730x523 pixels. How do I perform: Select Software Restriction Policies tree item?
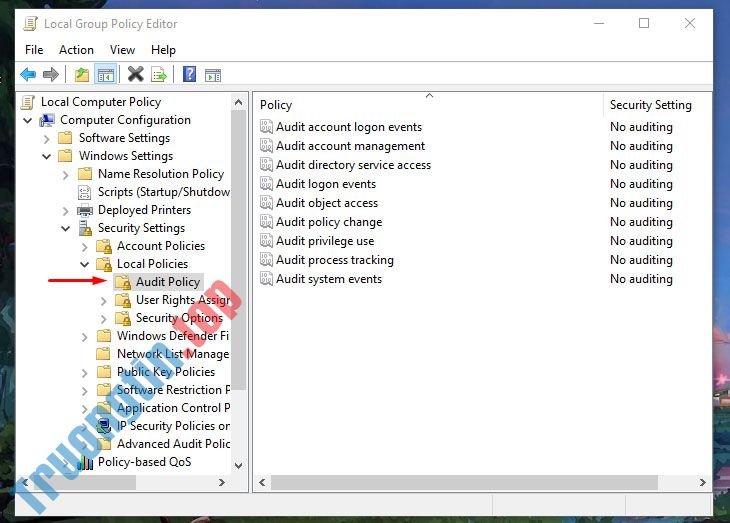click(x=173, y=390)
